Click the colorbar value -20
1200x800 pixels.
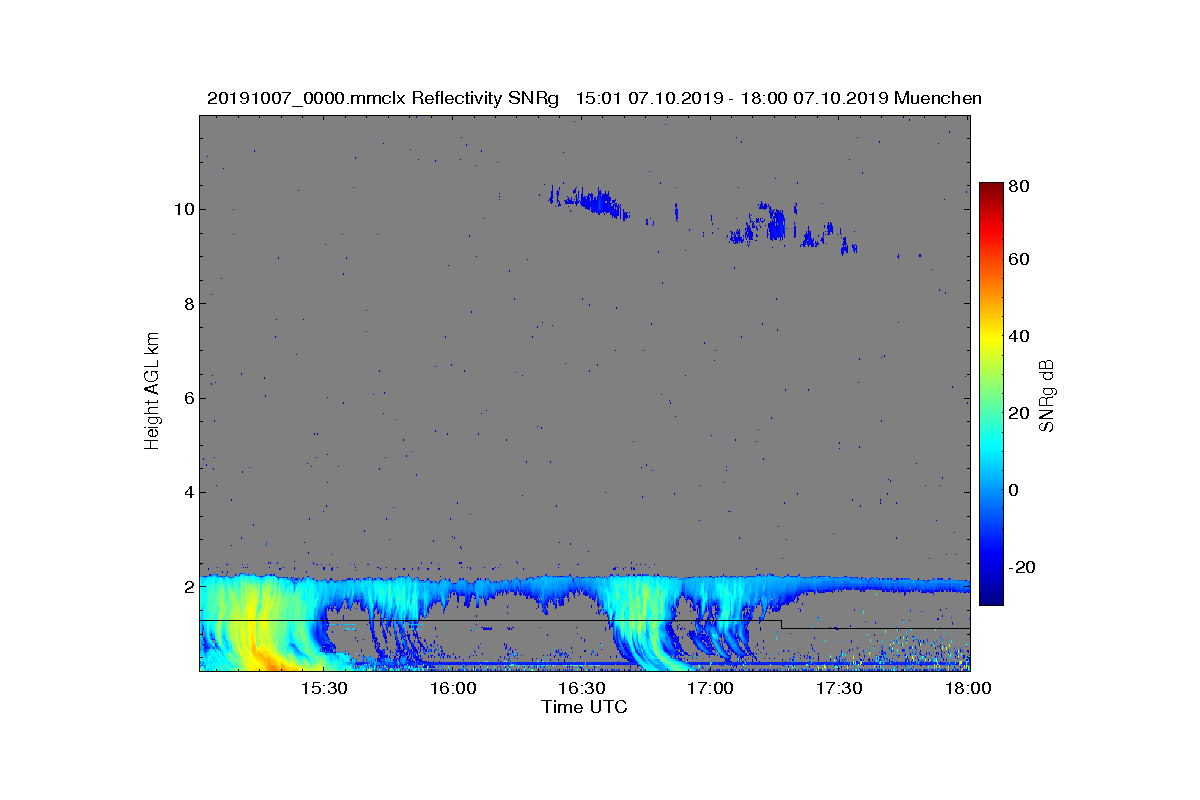point(1020,567)
